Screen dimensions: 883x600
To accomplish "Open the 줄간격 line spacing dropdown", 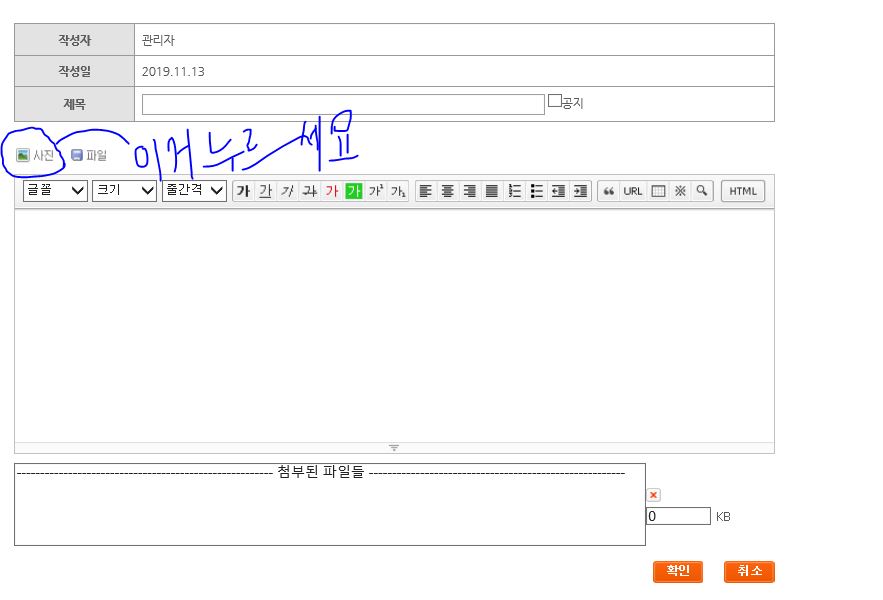I will [194, 190].
